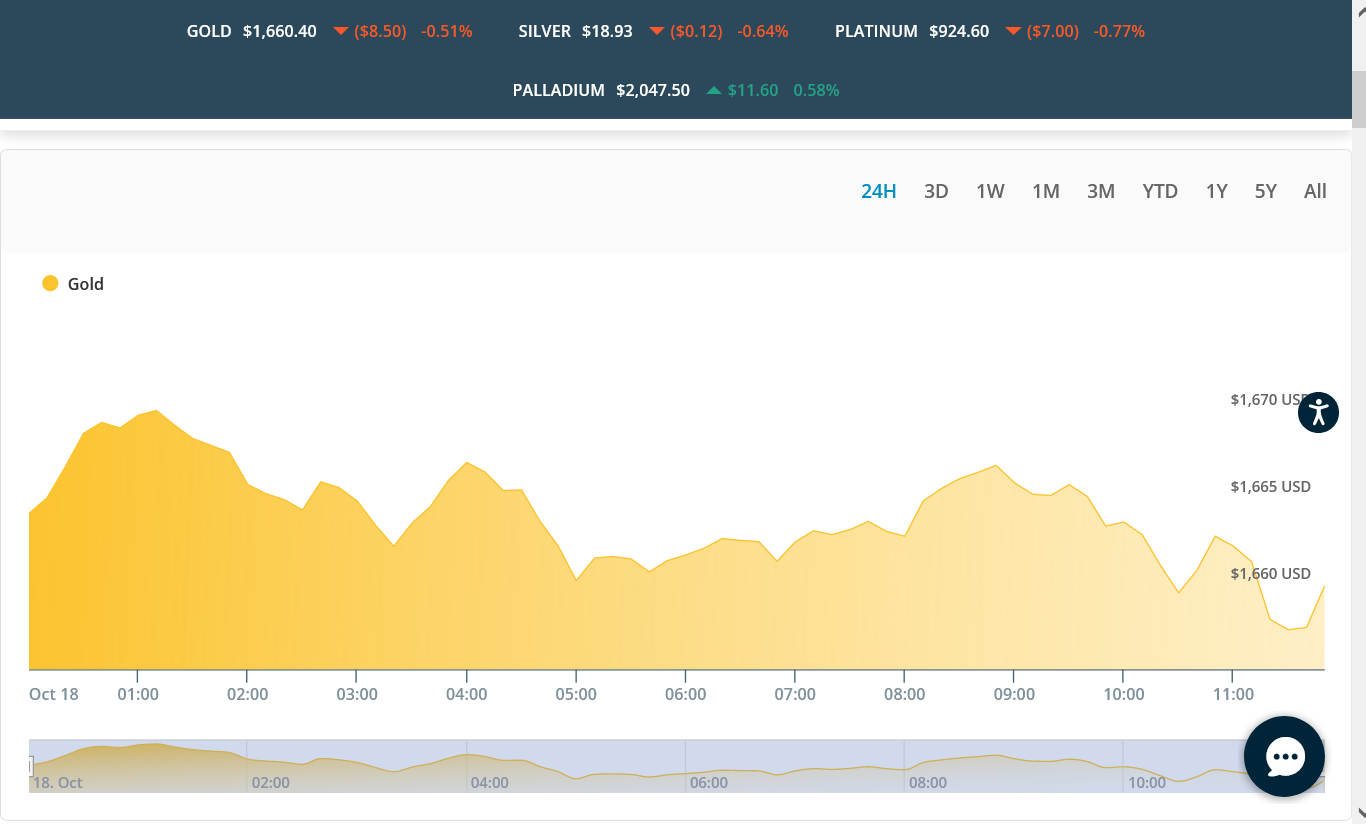
Task: Select the 24H time range
Action: coord(879,191)
